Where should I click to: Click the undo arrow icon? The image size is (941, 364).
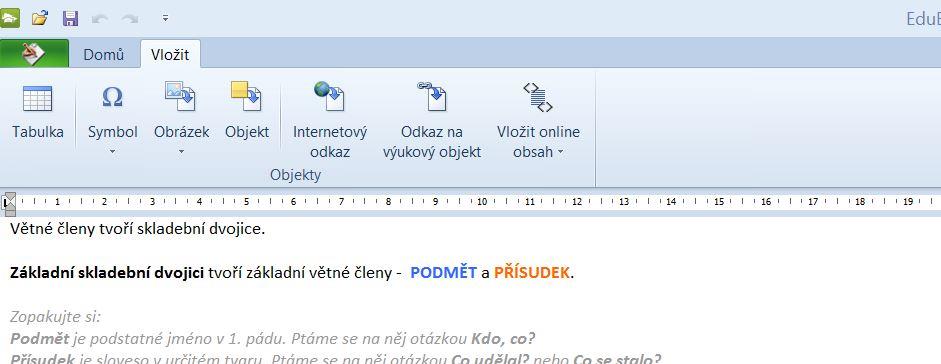[100, 19]
